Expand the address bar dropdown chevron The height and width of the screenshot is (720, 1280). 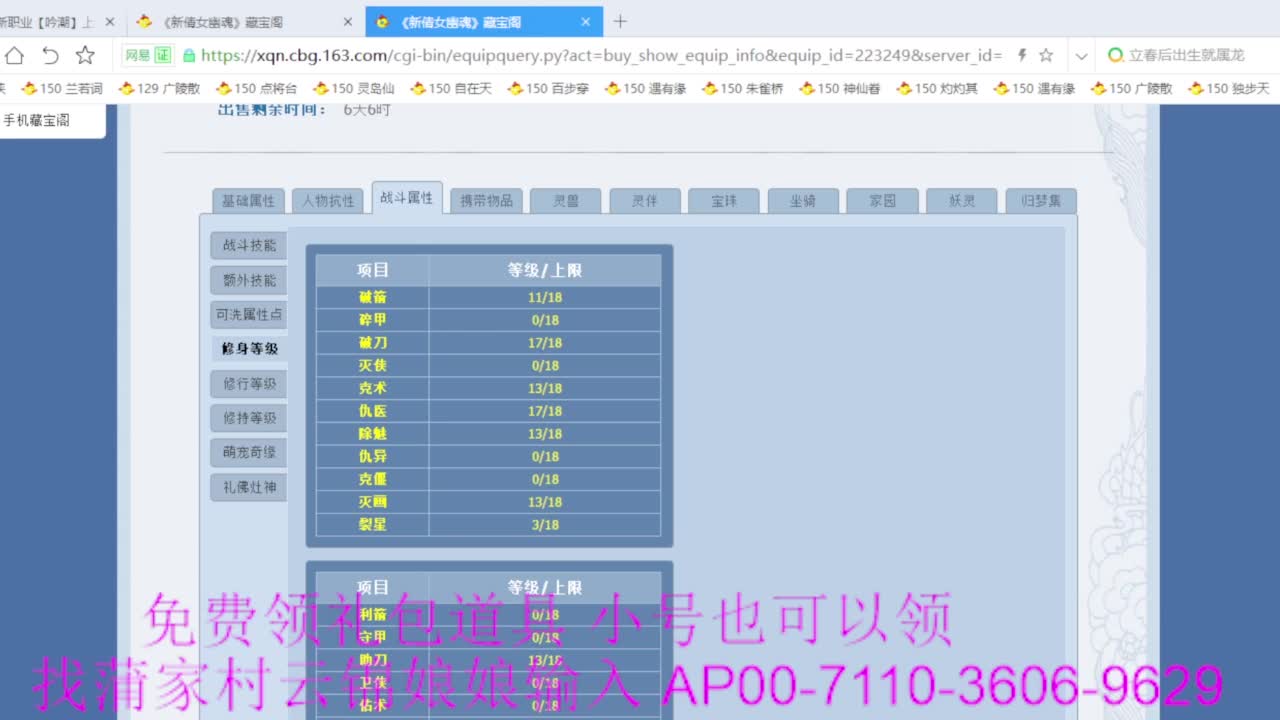pyautogui.click(x=1081, y=56)
